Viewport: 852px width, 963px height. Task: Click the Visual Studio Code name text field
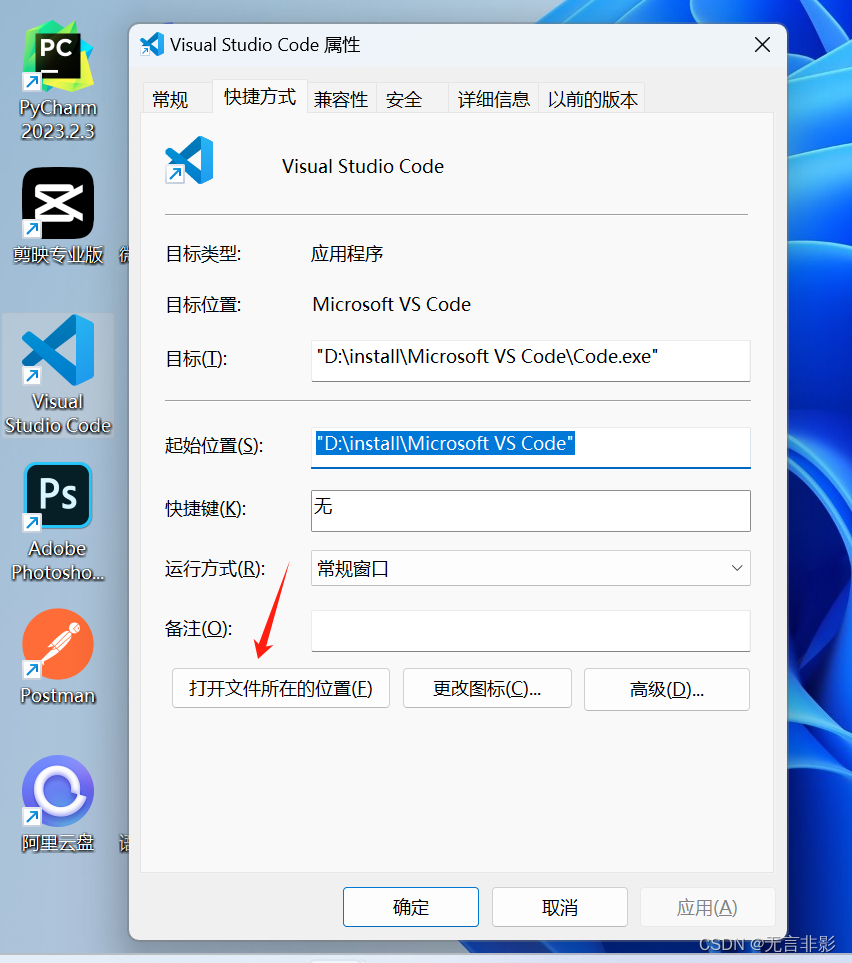click(x=363, y=166)
